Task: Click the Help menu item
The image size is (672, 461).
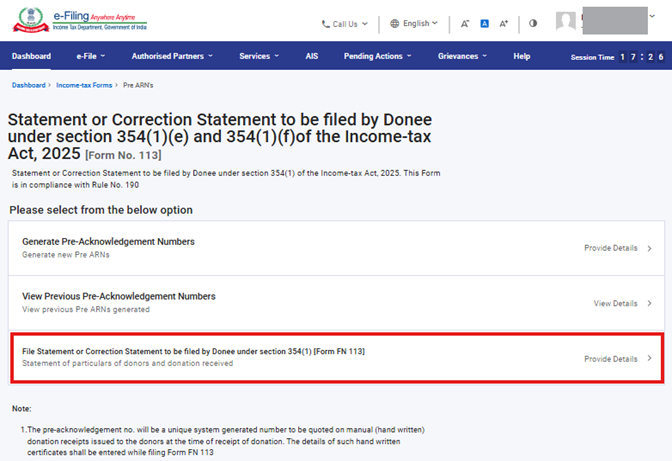Action: click(521, 56)
